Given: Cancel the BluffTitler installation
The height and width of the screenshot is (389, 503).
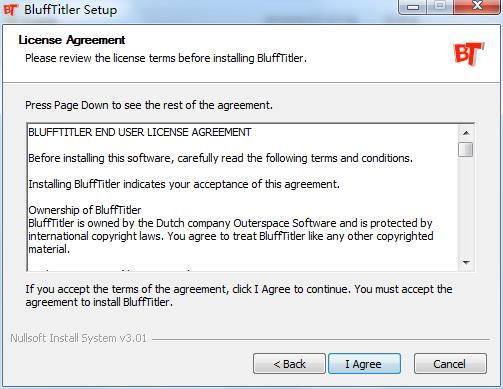Looking at the screenshot, I should click(x=450, y=364).
